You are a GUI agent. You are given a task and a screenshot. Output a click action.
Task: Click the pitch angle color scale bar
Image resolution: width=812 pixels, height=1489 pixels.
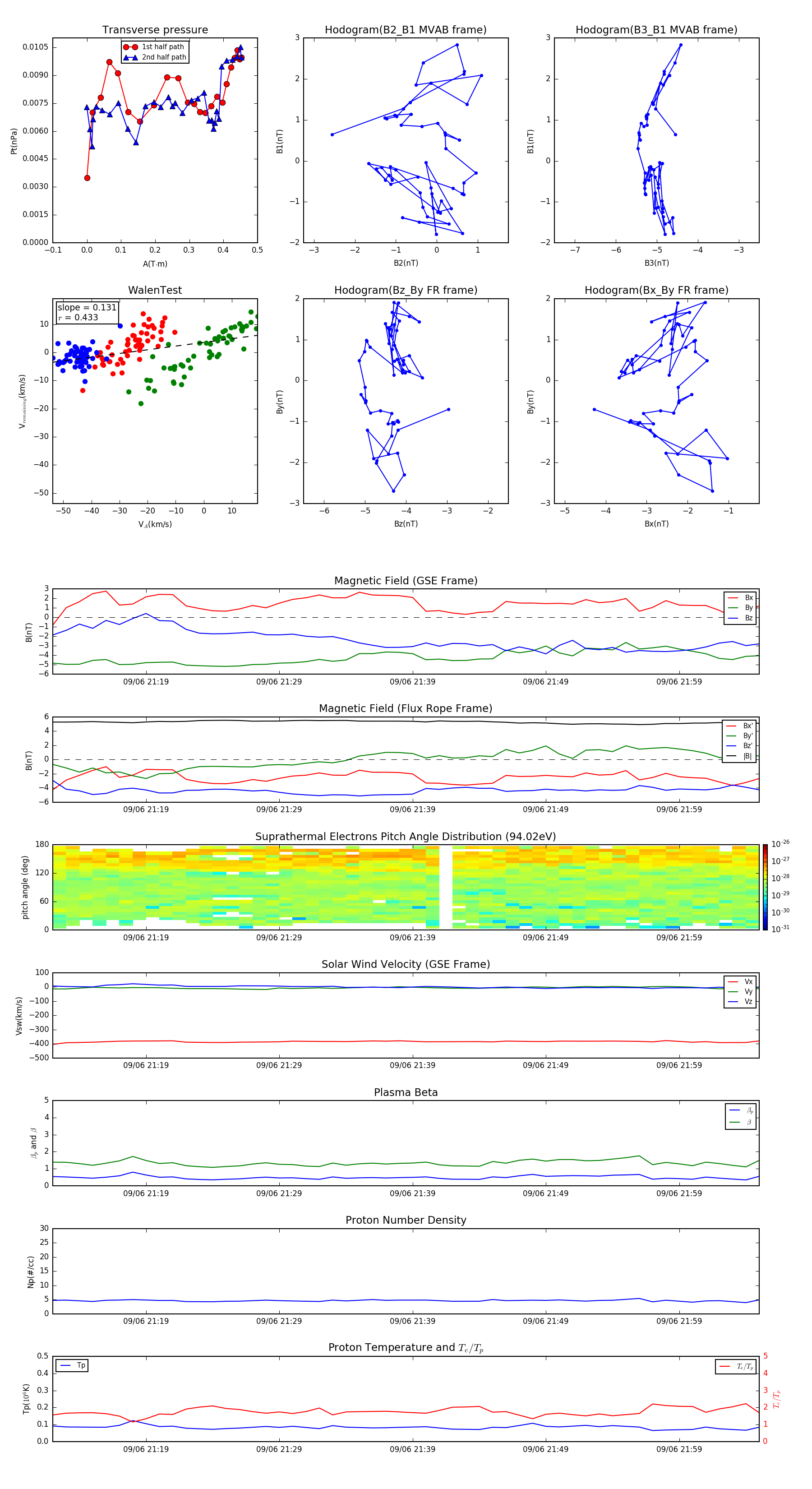765,887
